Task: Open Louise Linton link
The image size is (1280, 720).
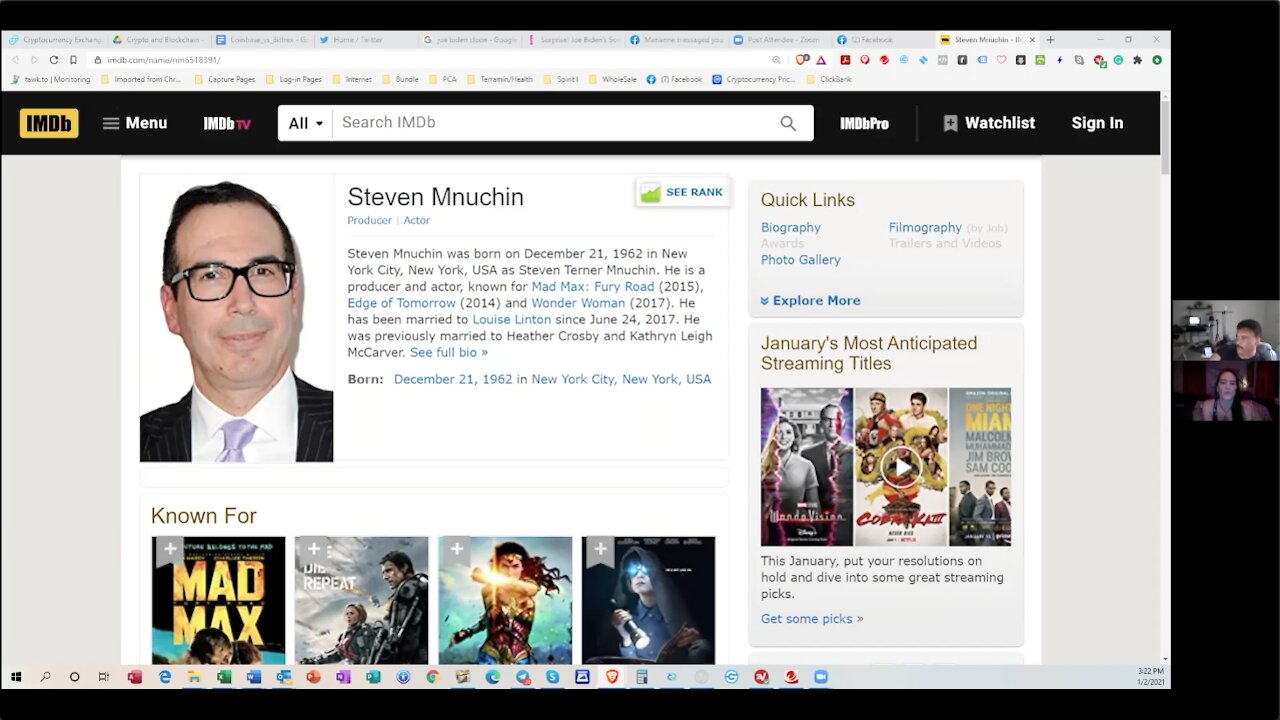Action: point(511,320)
